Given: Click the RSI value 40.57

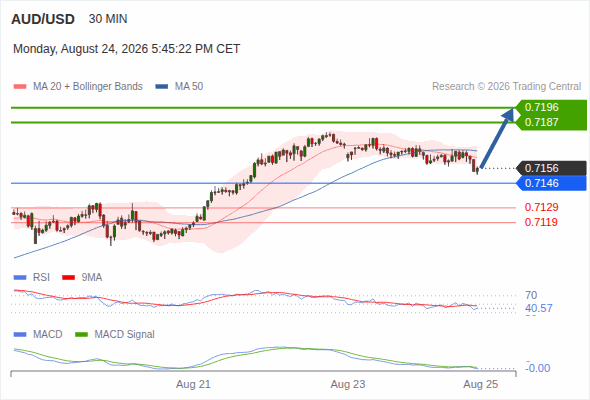Looking at the screenshot, I should [539, 309].
